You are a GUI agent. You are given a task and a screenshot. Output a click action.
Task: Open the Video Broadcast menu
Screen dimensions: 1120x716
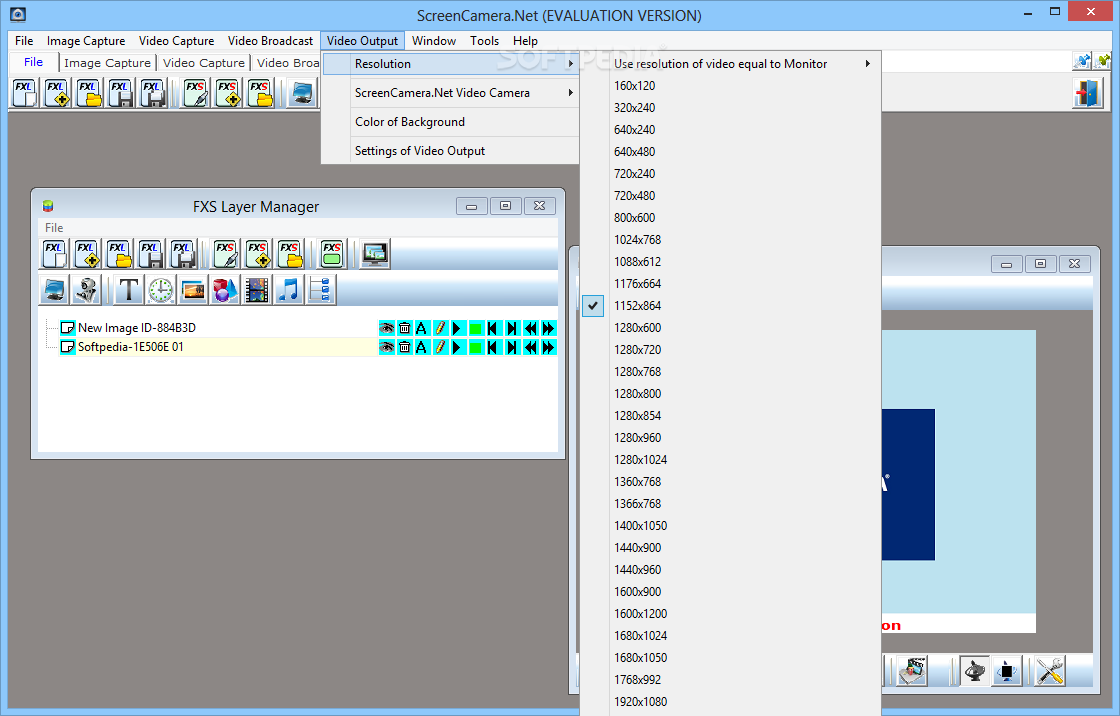coord(270,41)
